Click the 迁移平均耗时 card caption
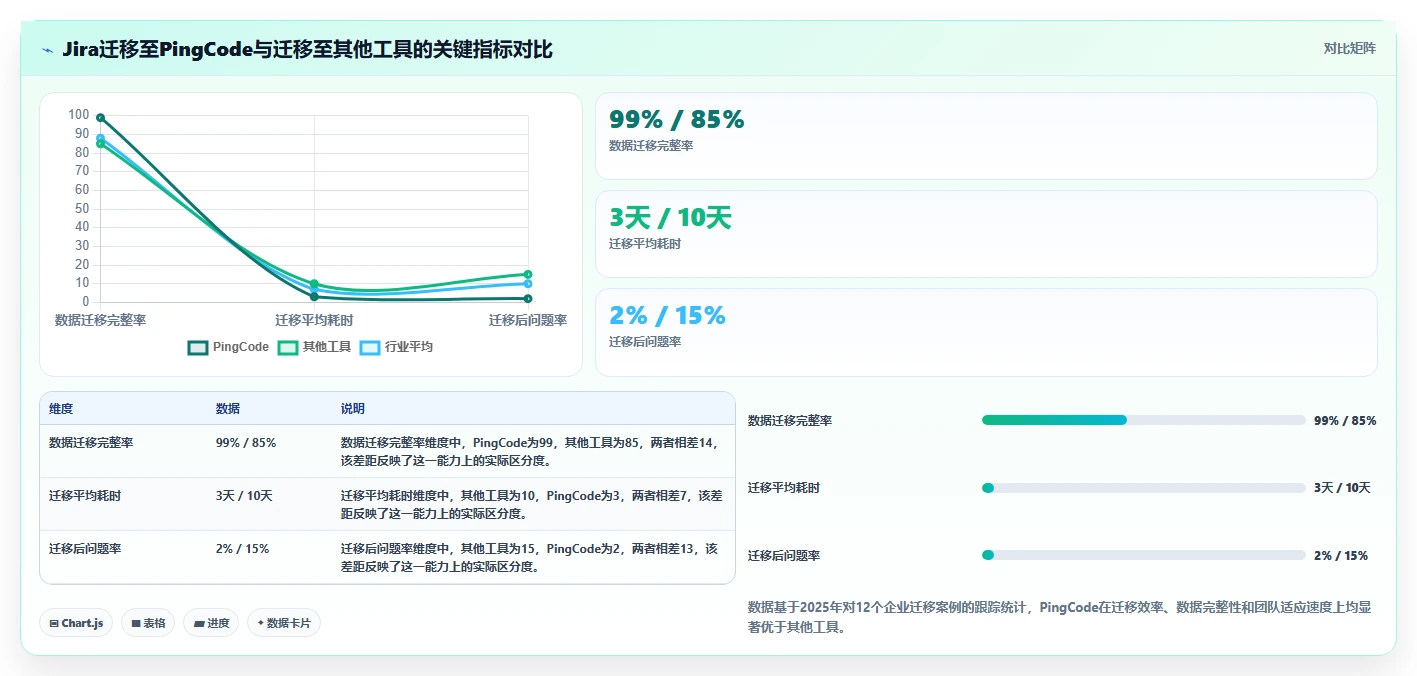The image size is (1417, 676). 645,244
